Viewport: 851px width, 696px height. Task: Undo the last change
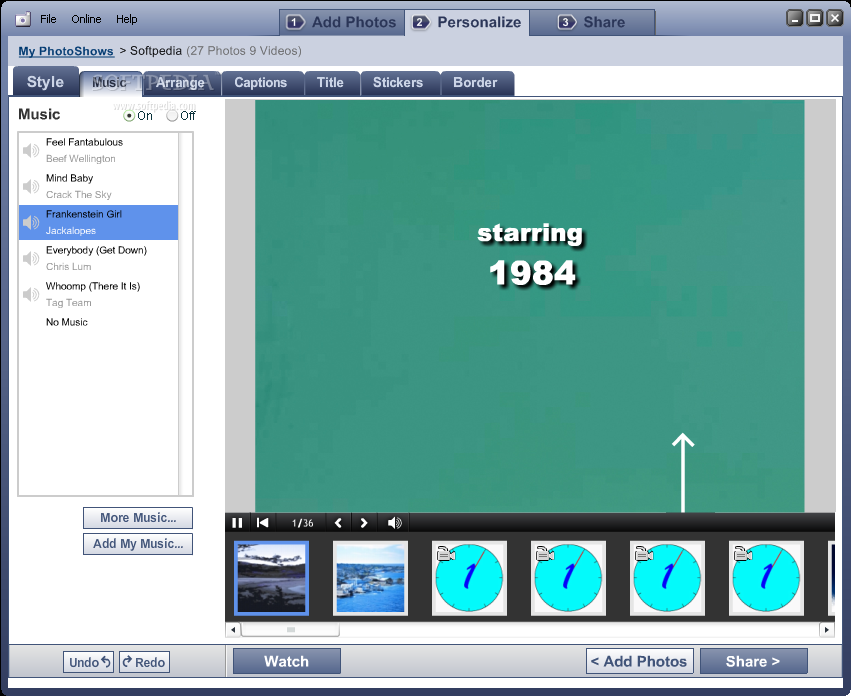88,662
